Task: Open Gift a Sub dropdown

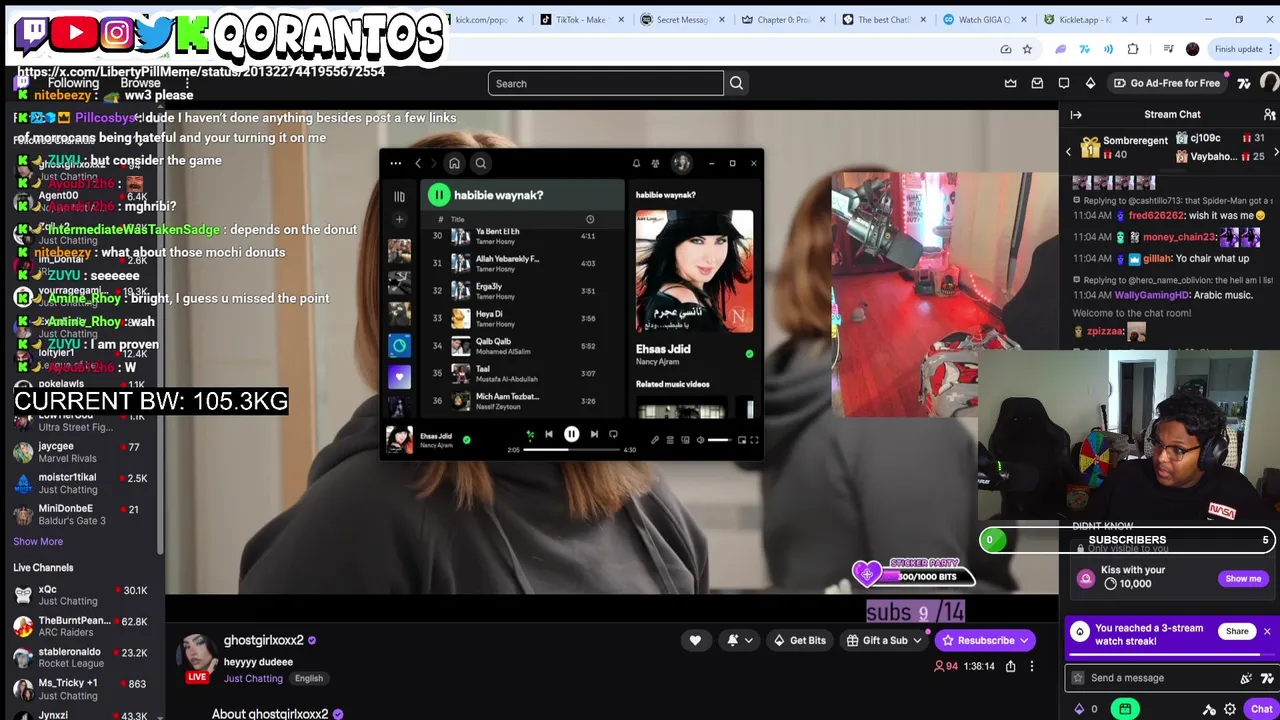Action: [884, 641]
